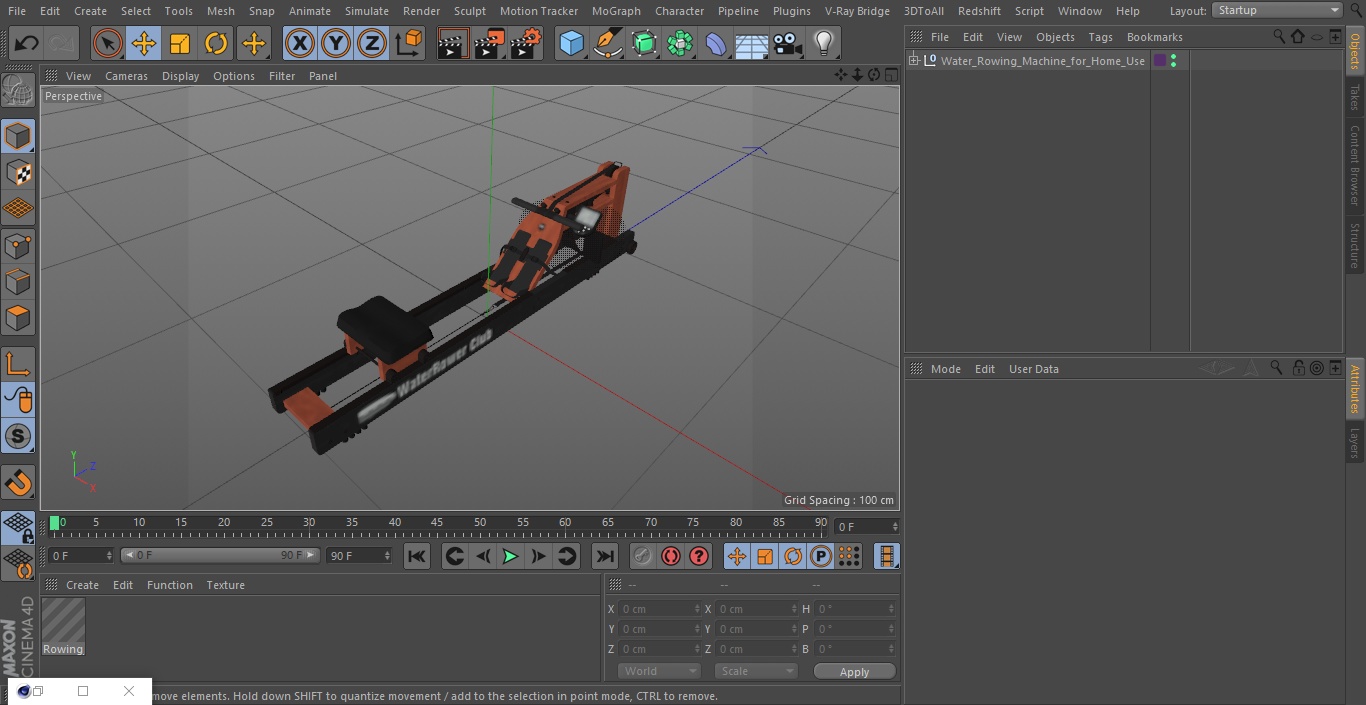Open the Scale mode dropdown
The width and height of the screenshot is (1366, 705).
point(756,672)
